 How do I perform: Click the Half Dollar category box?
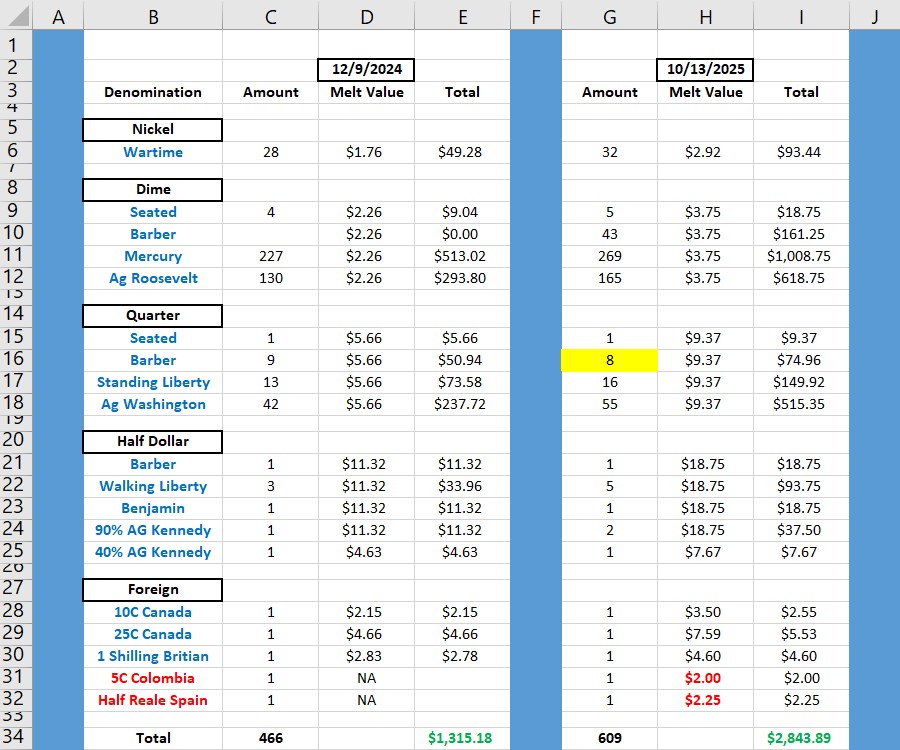[x=152, y=441]
